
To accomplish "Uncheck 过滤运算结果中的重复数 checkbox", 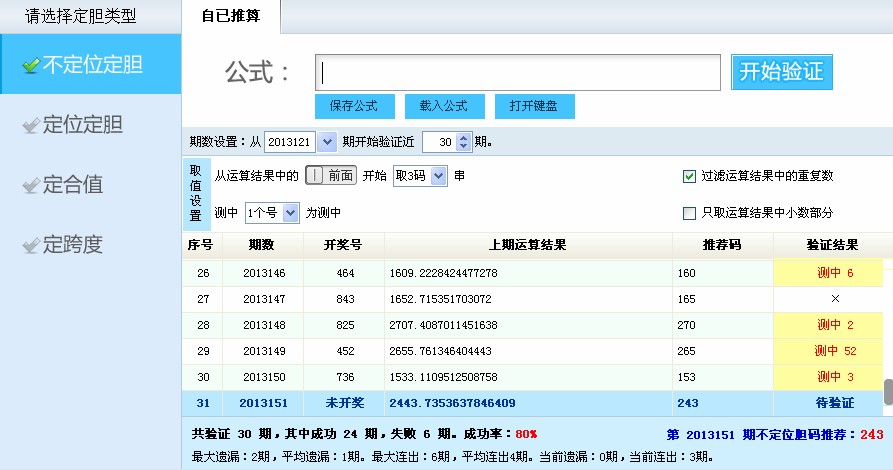I will 688,176.
